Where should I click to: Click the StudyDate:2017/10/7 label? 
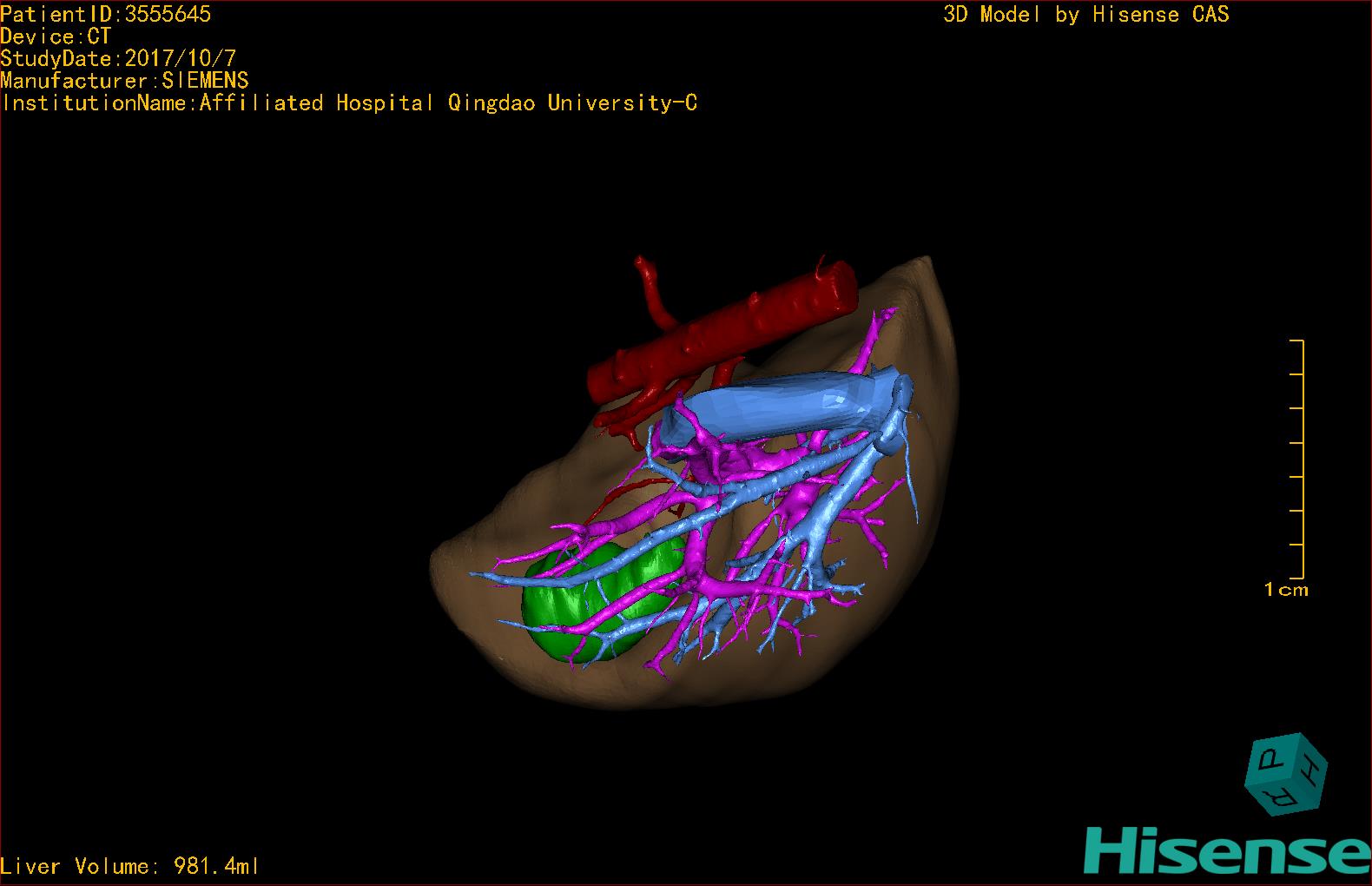pyautogui.click(x=118, y=59)
